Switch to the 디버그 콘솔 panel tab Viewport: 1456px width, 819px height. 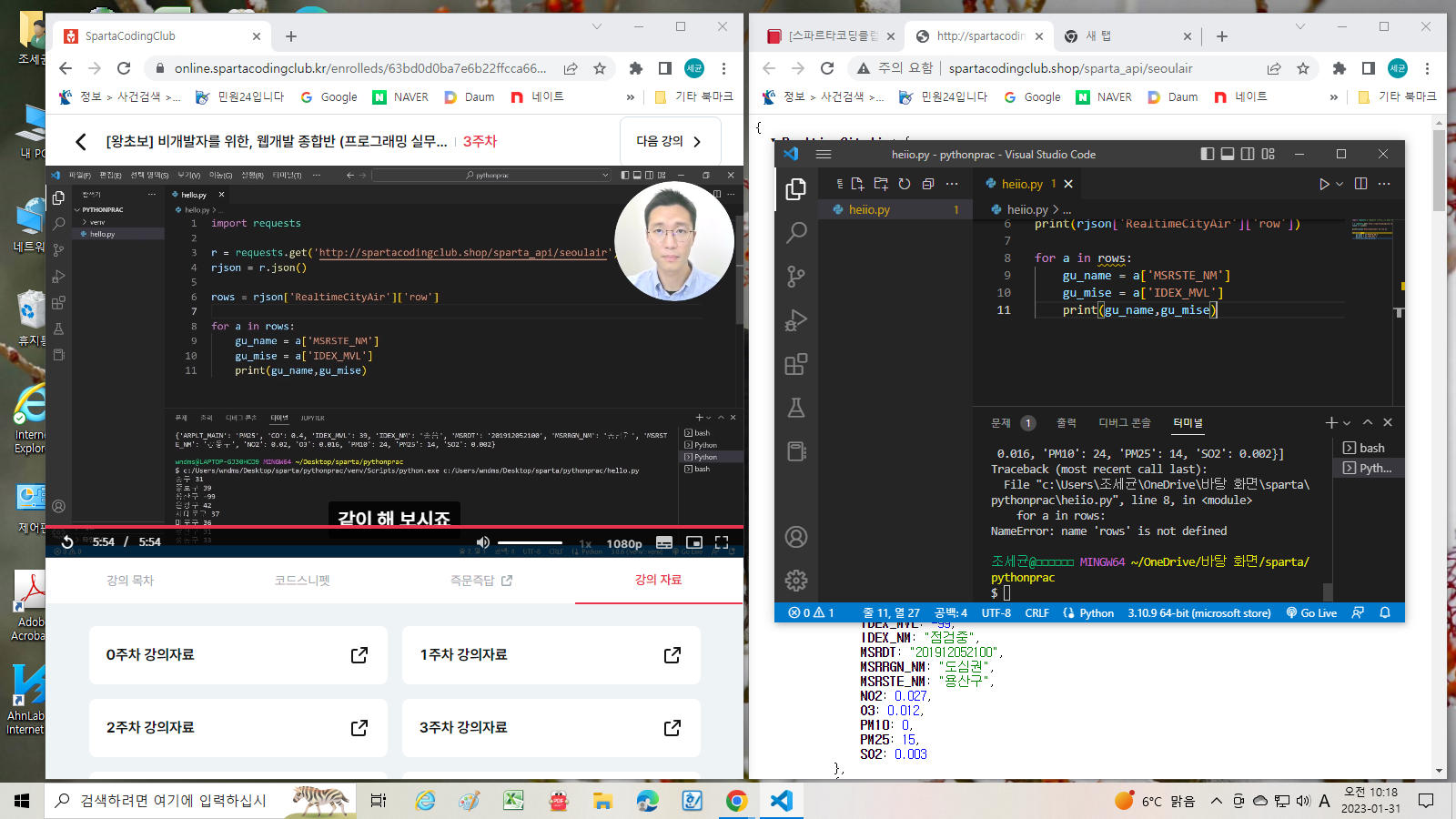pos(1125,423)
